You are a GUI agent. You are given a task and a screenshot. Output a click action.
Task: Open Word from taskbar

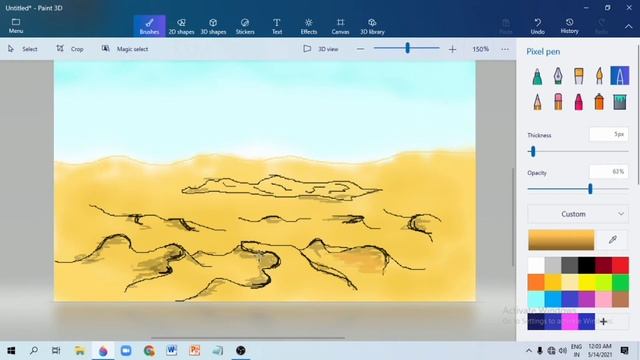pos(171,351)
